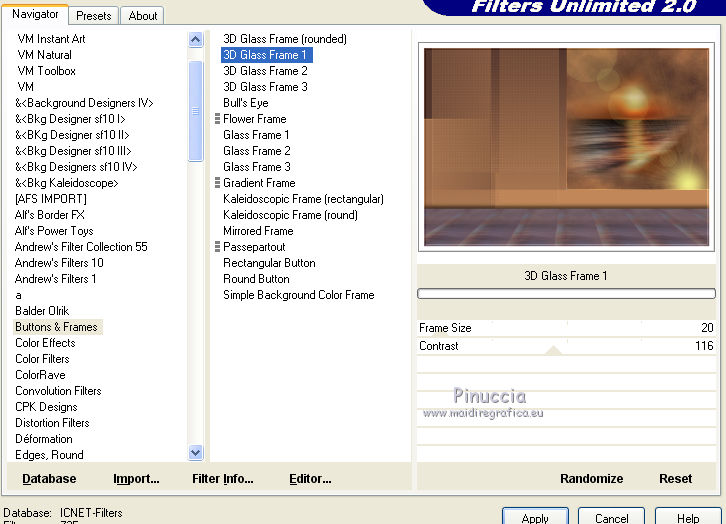Select the Color Filters category

pyautogui.click(x=42, y=359)
